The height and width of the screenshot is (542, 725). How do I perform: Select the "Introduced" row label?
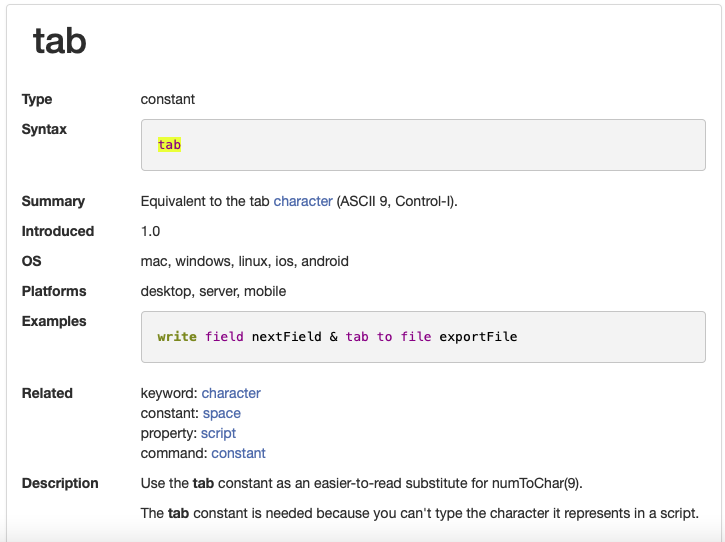[x=58, y=231]
